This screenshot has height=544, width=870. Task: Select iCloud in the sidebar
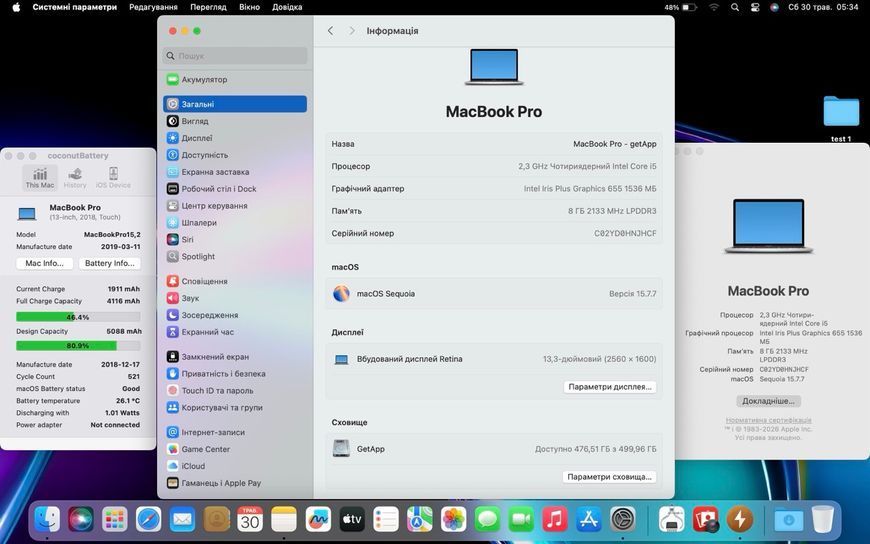click(235, 466)
